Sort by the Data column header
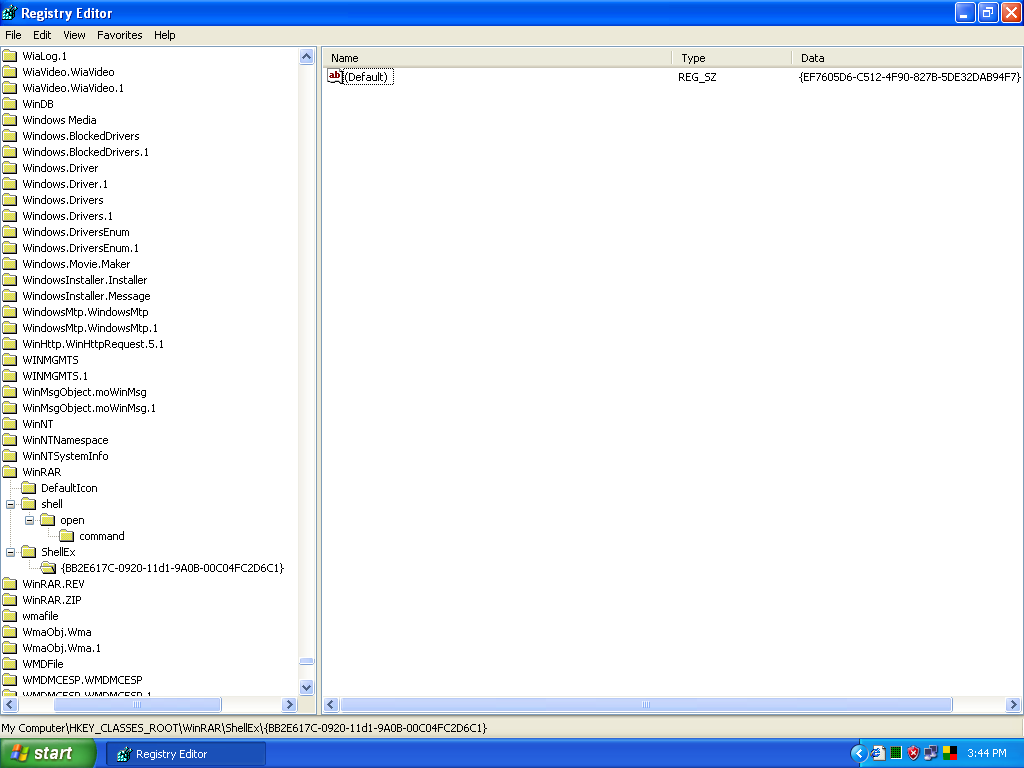 pos(908,58)
